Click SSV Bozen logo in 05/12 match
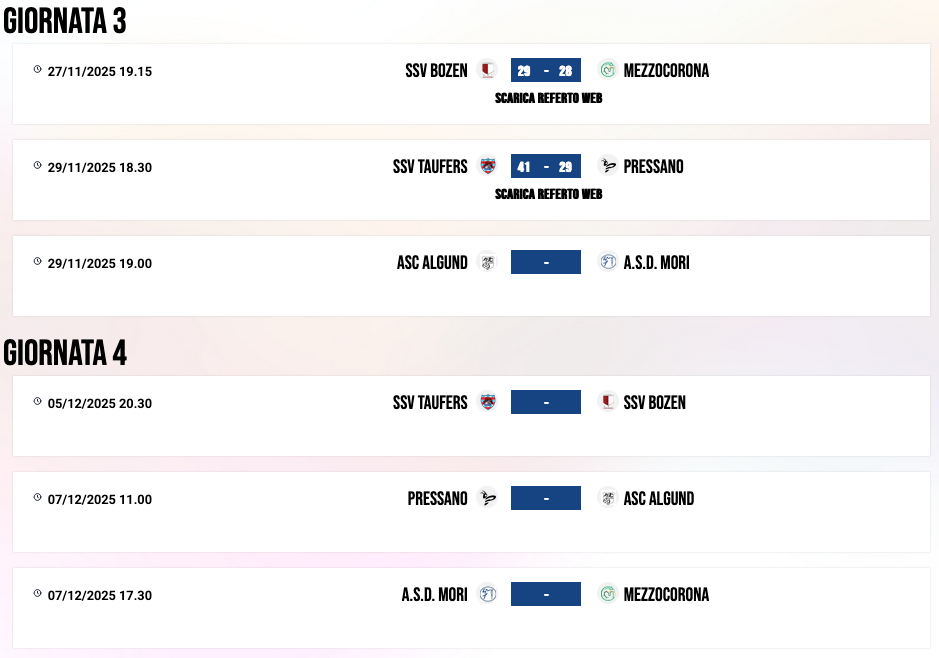Viewport: 939px width, 658px height. 607,402
